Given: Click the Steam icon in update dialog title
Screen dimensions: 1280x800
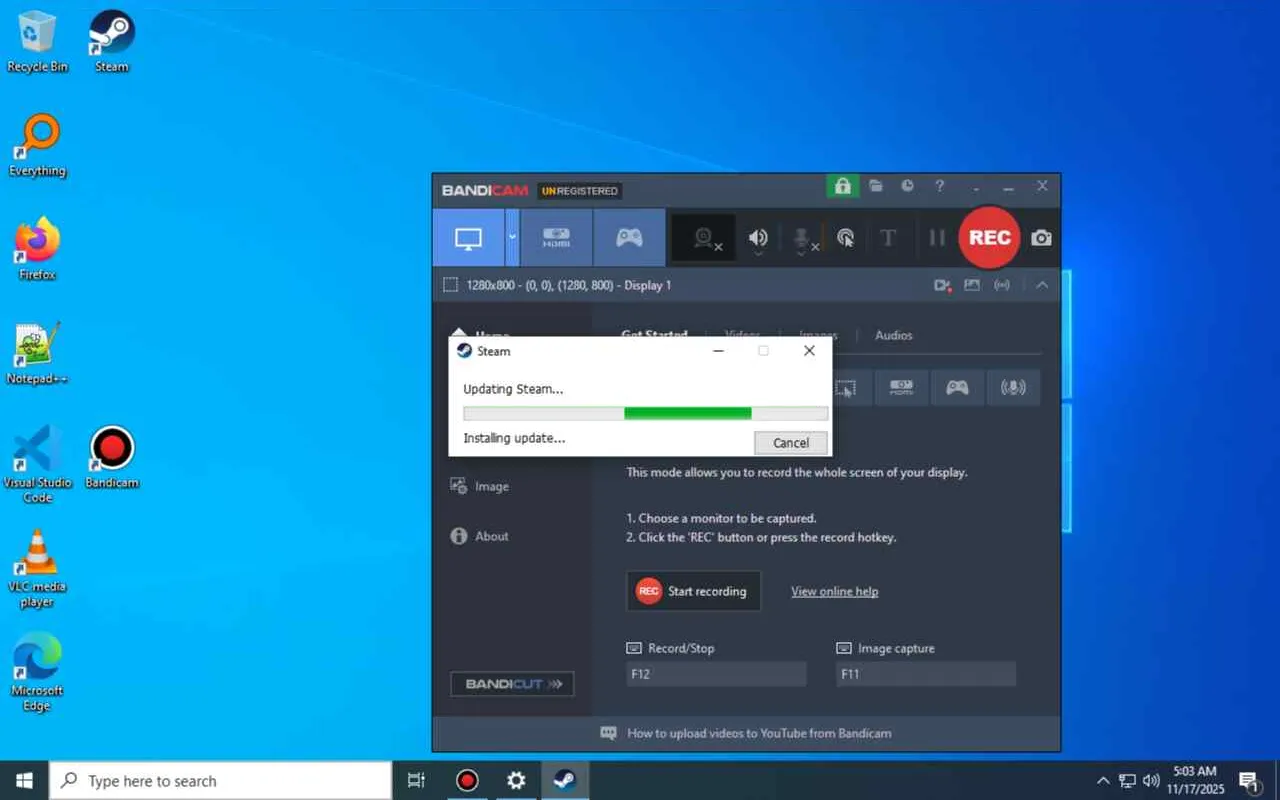Looking at the screenshot, I should pyautogui.click(x=464, y=351).
